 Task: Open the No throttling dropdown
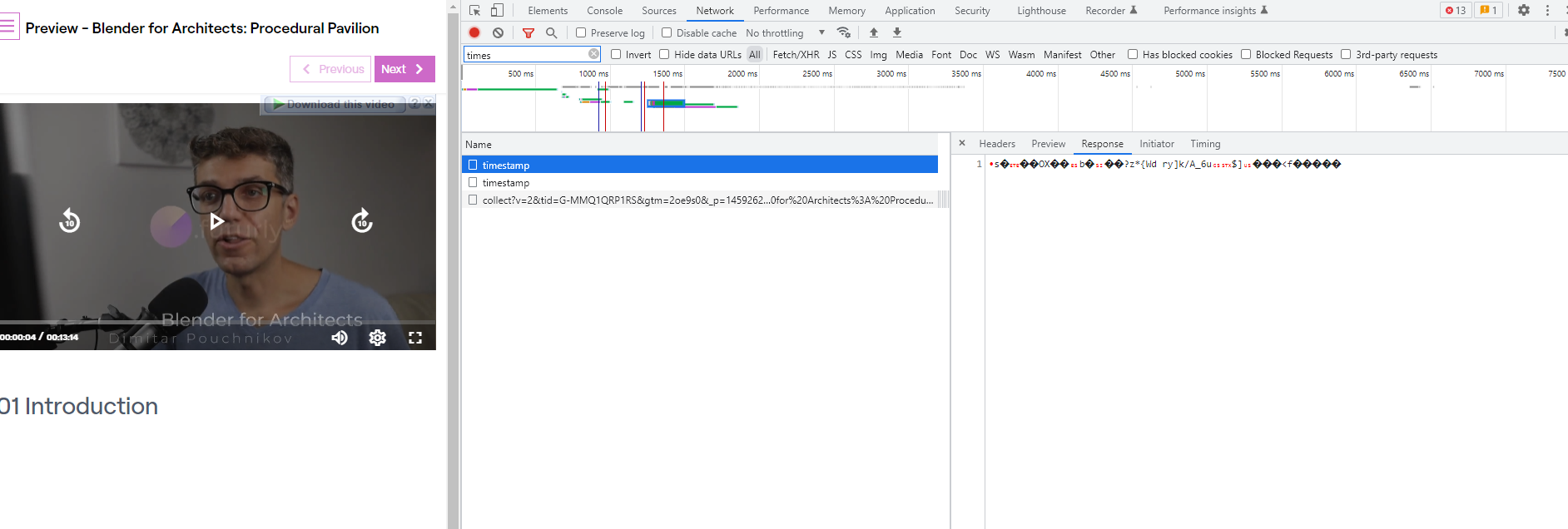(x=786, y=32)
